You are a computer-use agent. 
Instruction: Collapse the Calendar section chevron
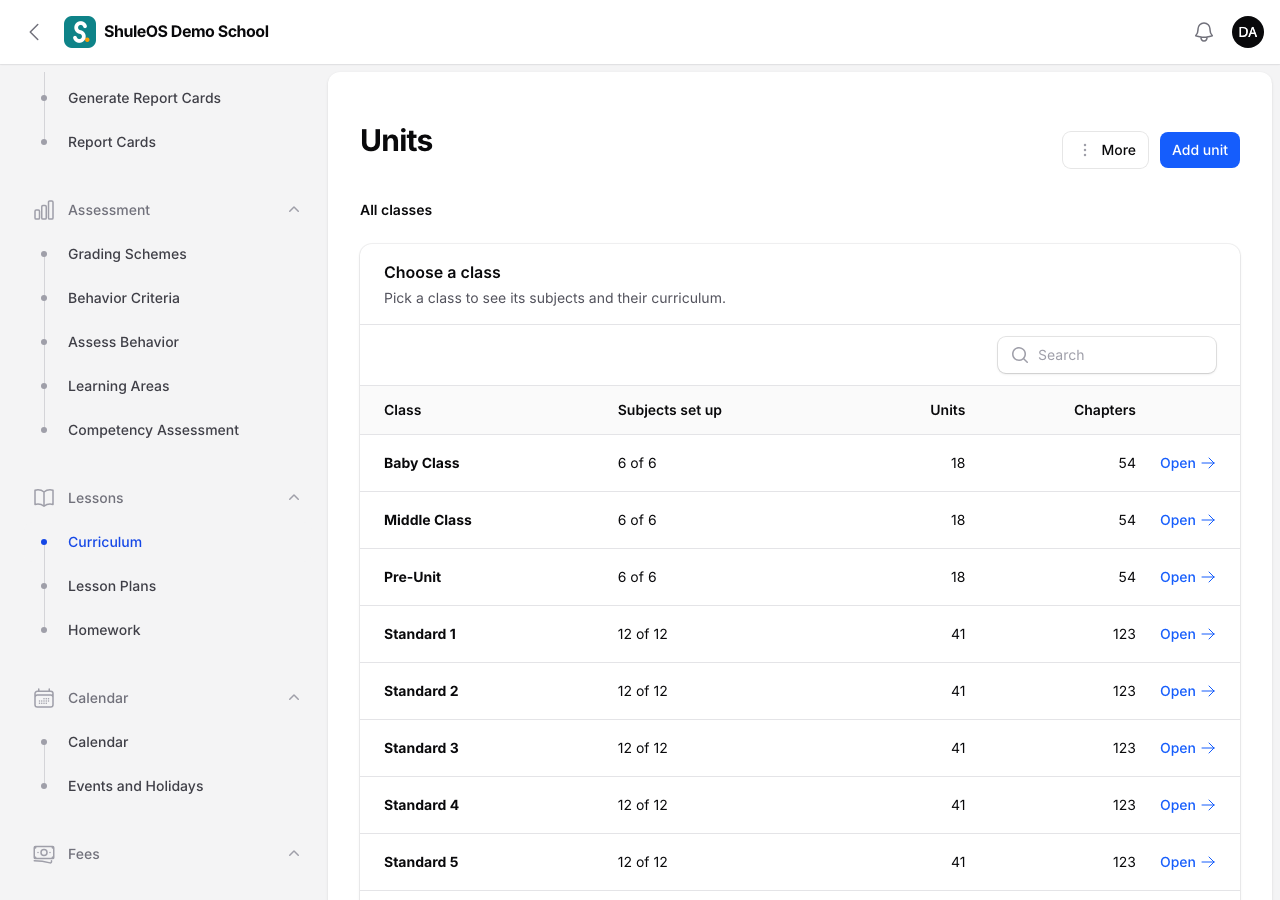294,698
